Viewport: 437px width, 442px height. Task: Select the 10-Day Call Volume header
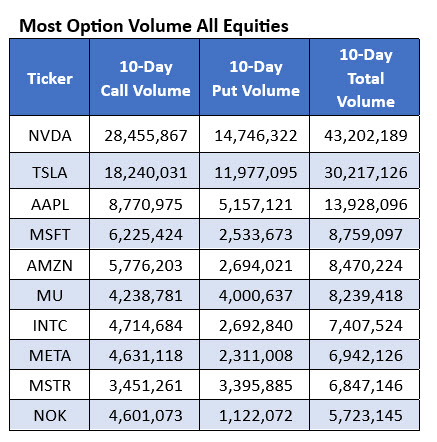coord(145,78)
